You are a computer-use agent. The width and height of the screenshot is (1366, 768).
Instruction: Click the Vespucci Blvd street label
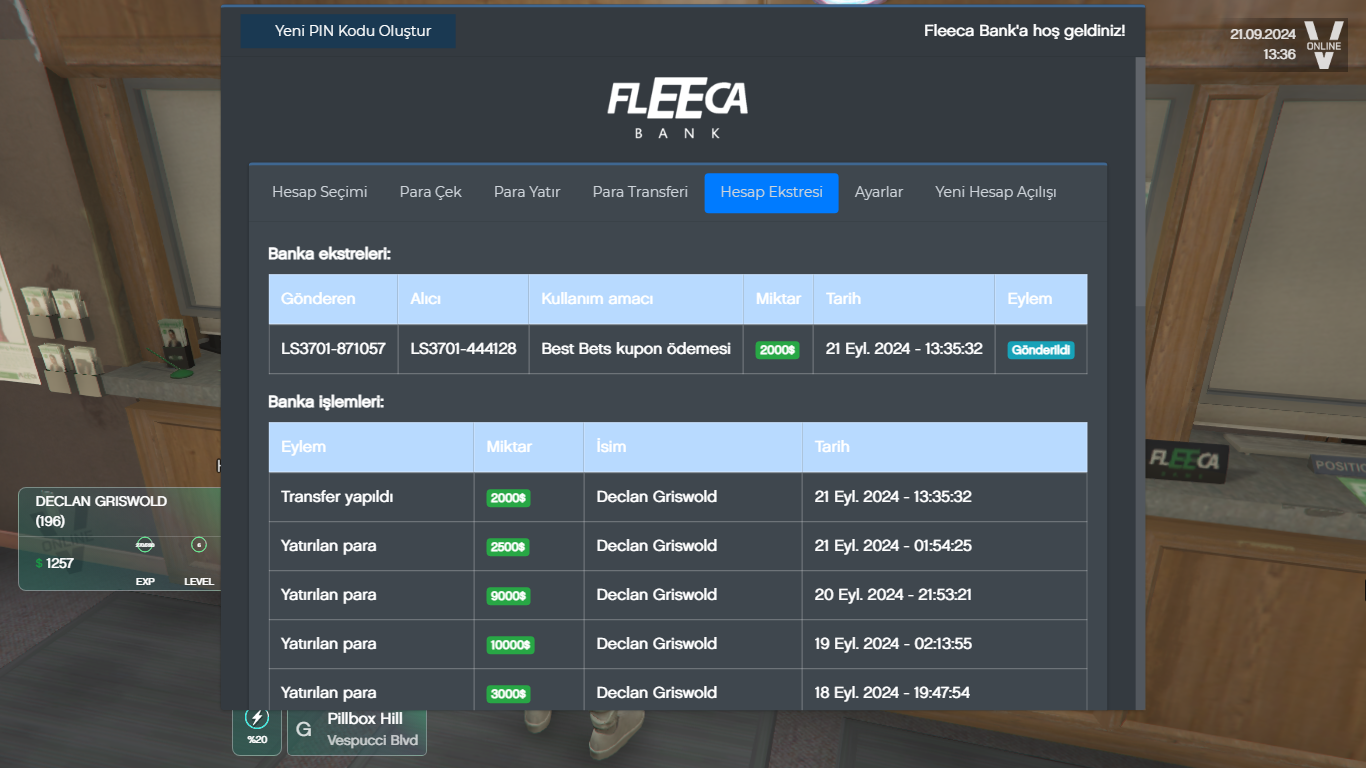[372, 741]
